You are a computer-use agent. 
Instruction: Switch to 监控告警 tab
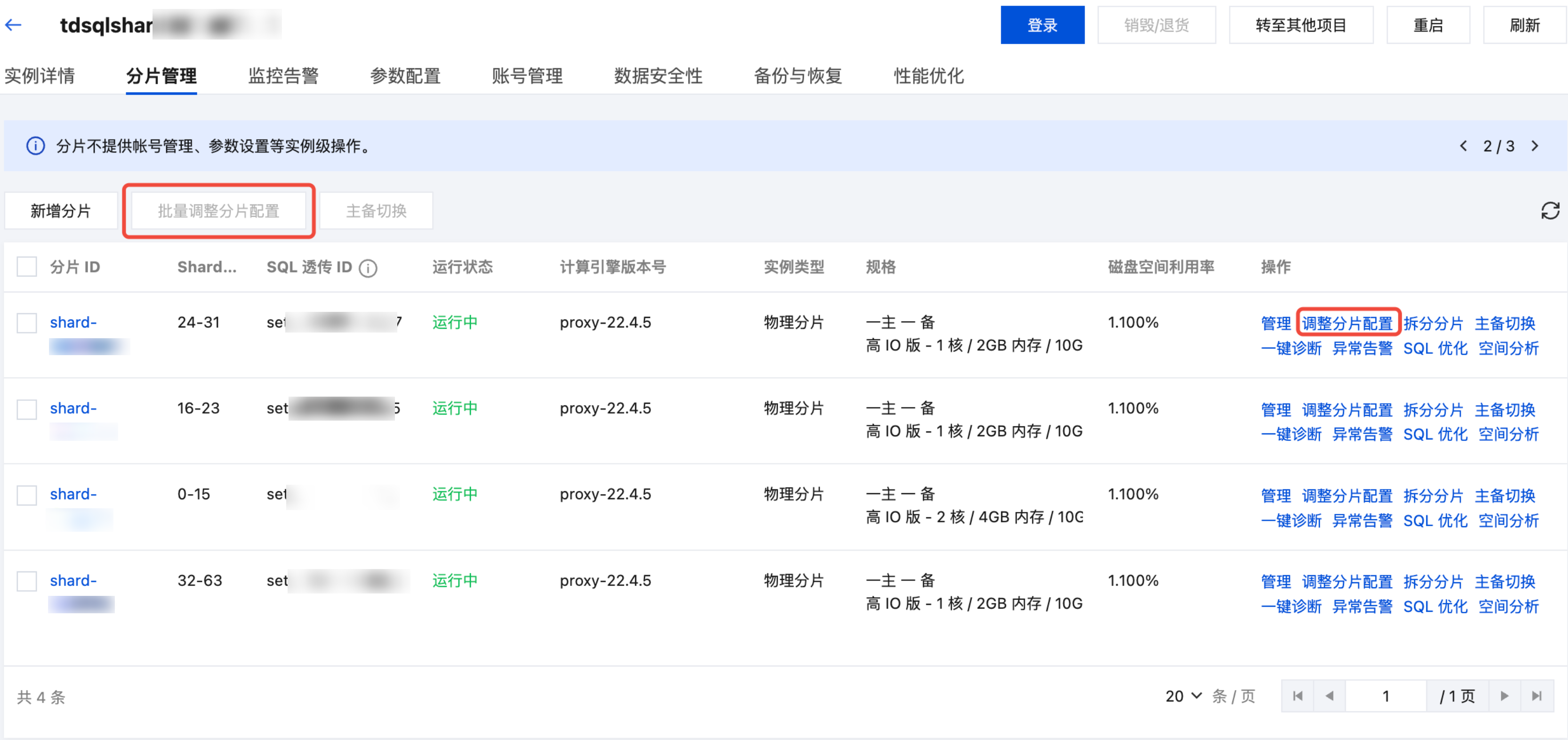coord(283,76)
